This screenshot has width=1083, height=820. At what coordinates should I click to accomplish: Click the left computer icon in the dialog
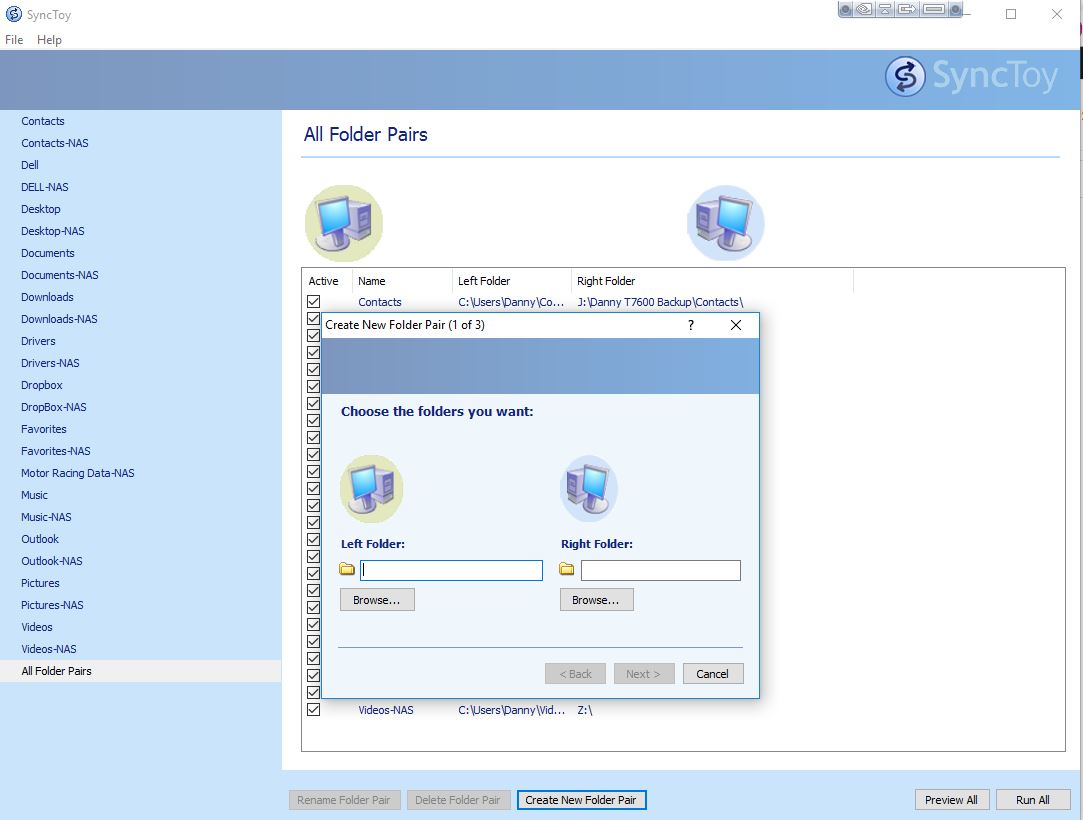click(x=372, y=488)
